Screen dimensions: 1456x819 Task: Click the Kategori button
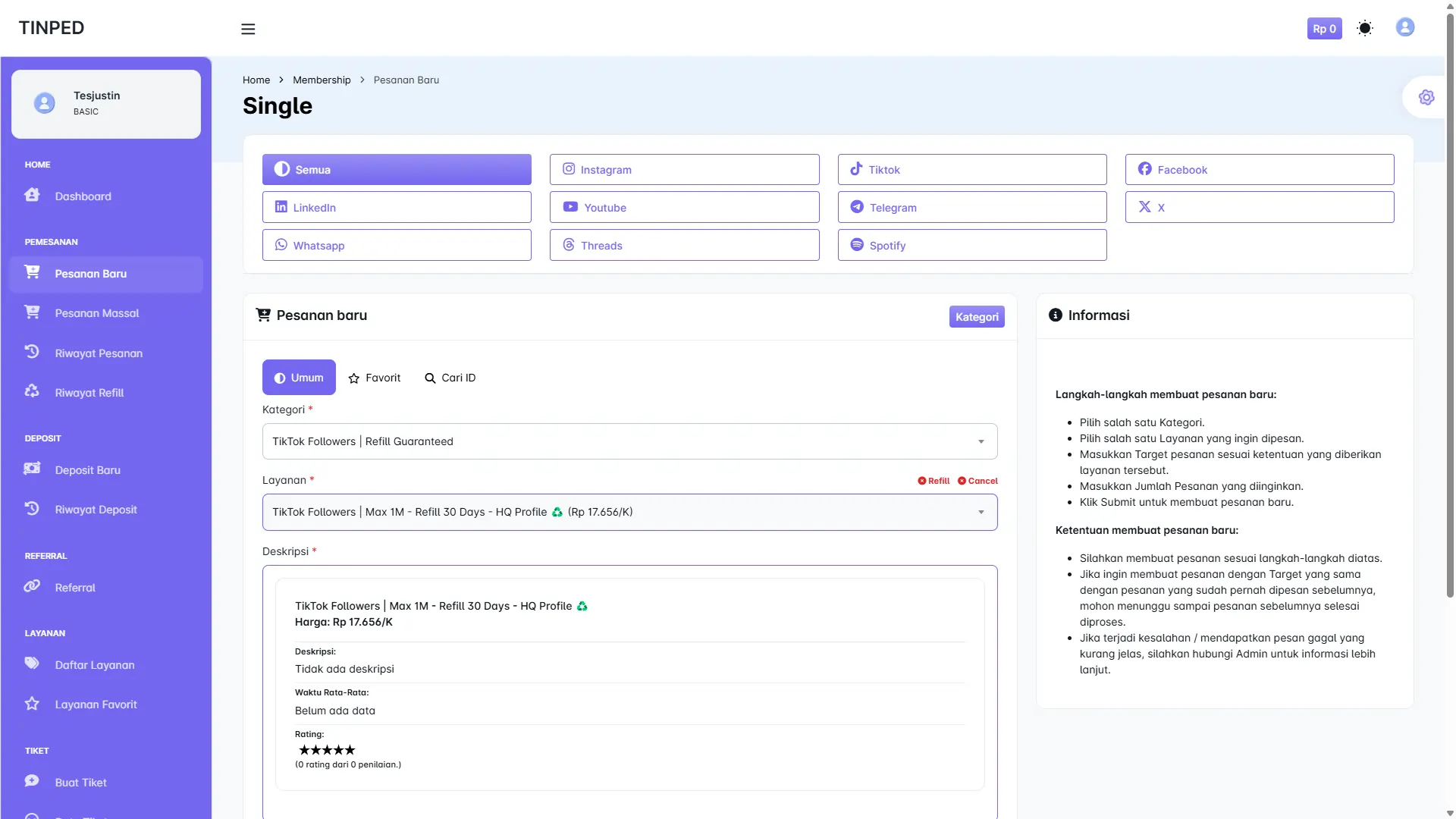pos(976,317)
